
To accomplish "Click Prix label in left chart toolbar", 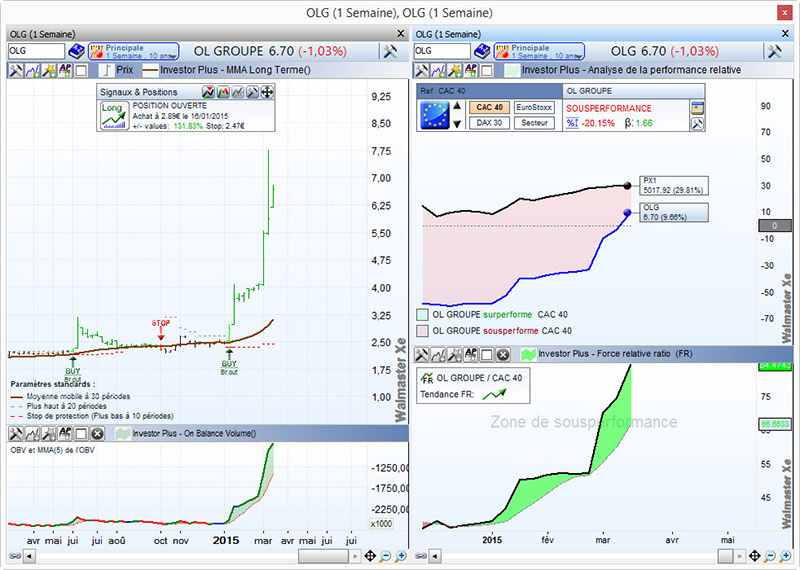I will click(124, 70).
